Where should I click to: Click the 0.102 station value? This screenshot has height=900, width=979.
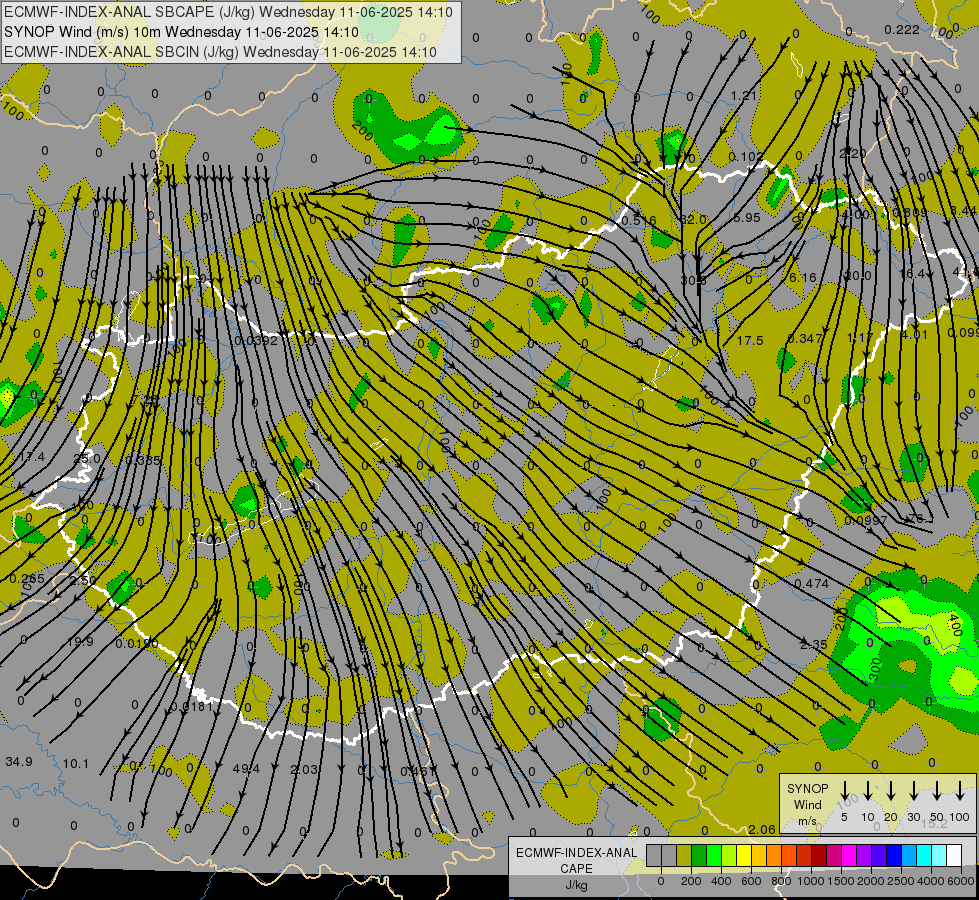pos(745,156)
